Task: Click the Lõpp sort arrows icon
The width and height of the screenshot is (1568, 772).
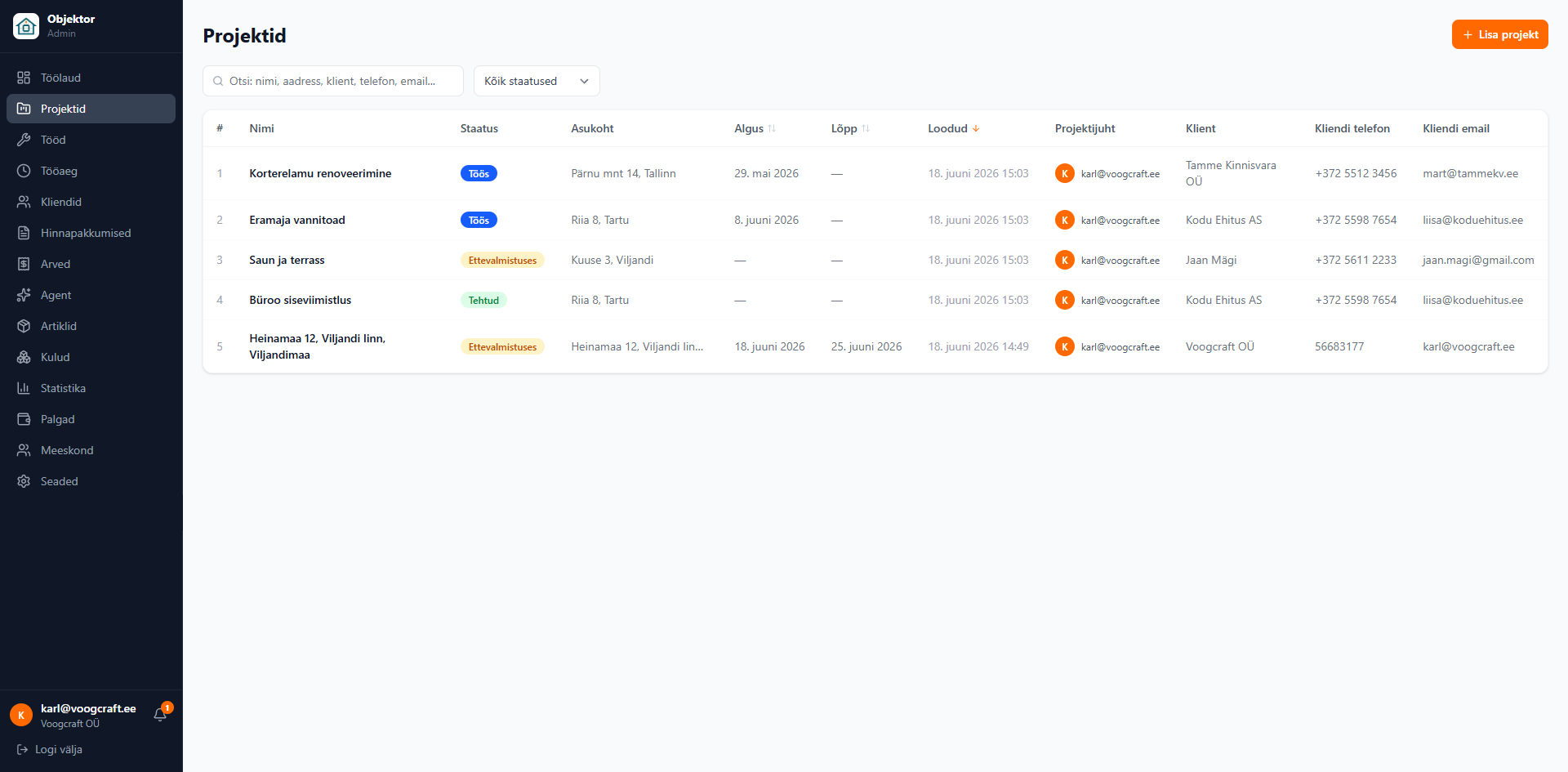Action: click(866, 128)
